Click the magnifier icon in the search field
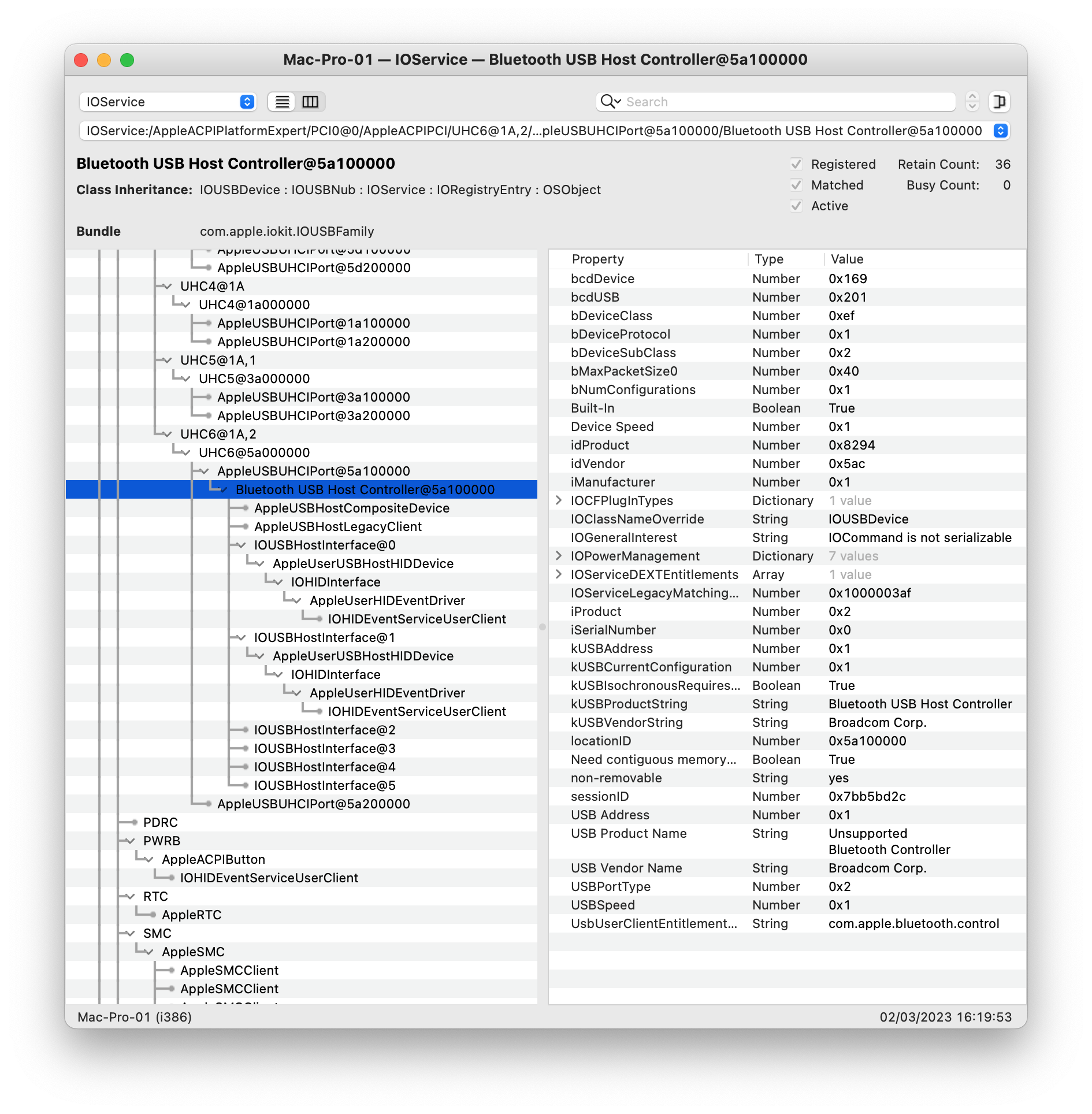 point(610,102)
